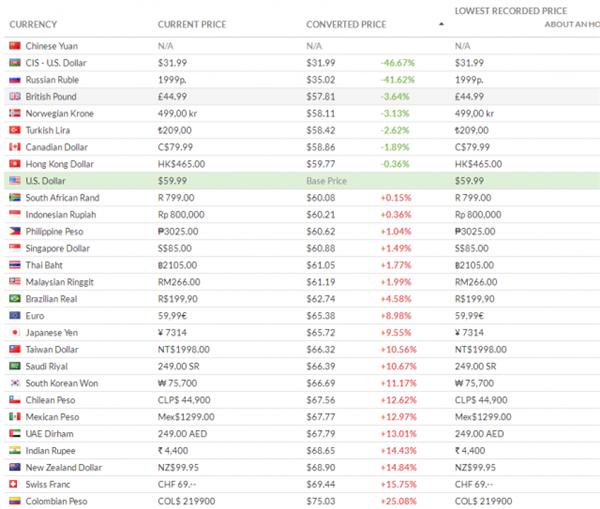Select the highlighted U.S. Dollar row name

pyautogui.click(x=46, y=181)
